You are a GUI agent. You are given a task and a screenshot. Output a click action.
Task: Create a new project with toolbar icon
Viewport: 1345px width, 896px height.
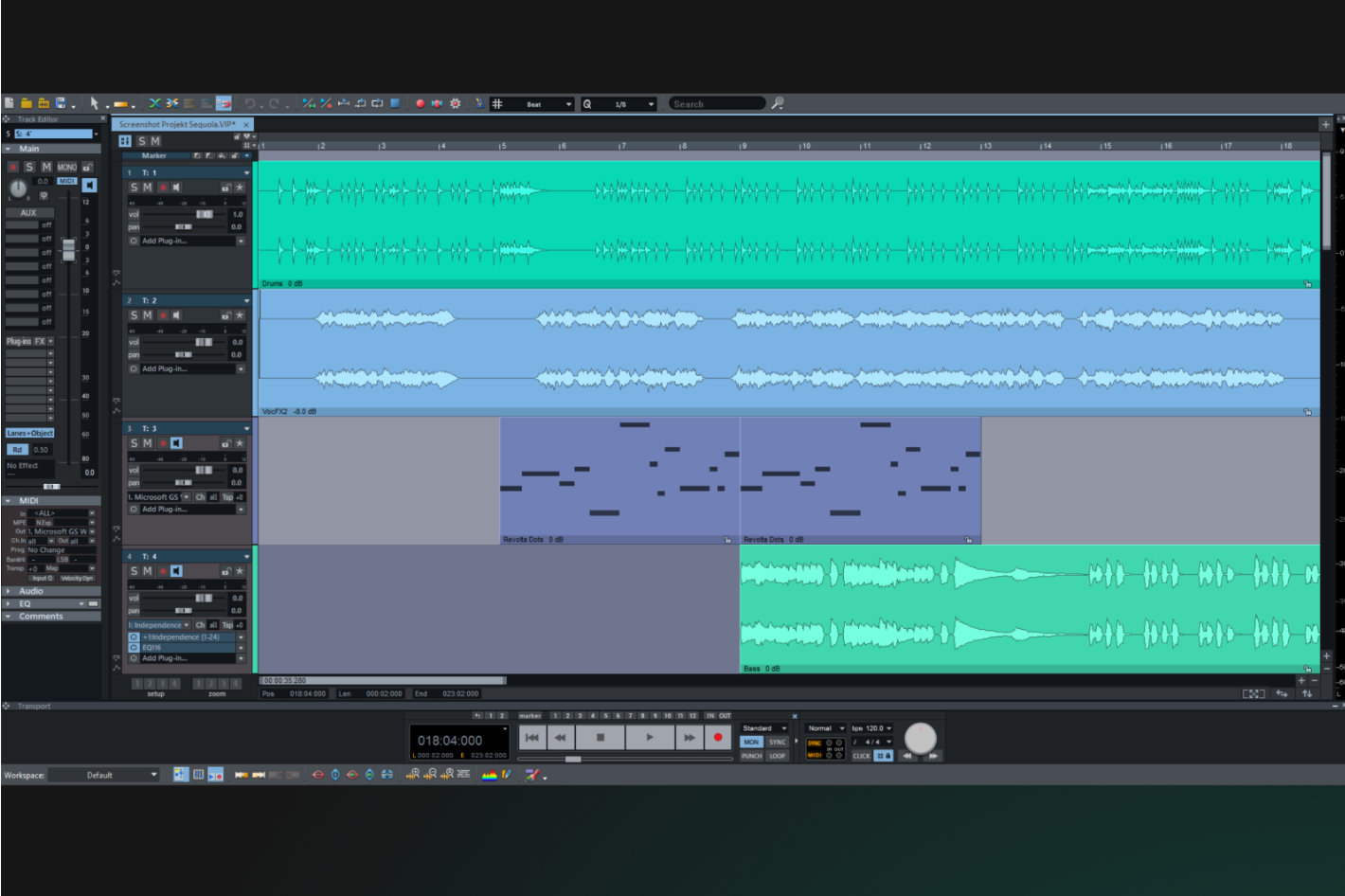click(x=9, y=103)
